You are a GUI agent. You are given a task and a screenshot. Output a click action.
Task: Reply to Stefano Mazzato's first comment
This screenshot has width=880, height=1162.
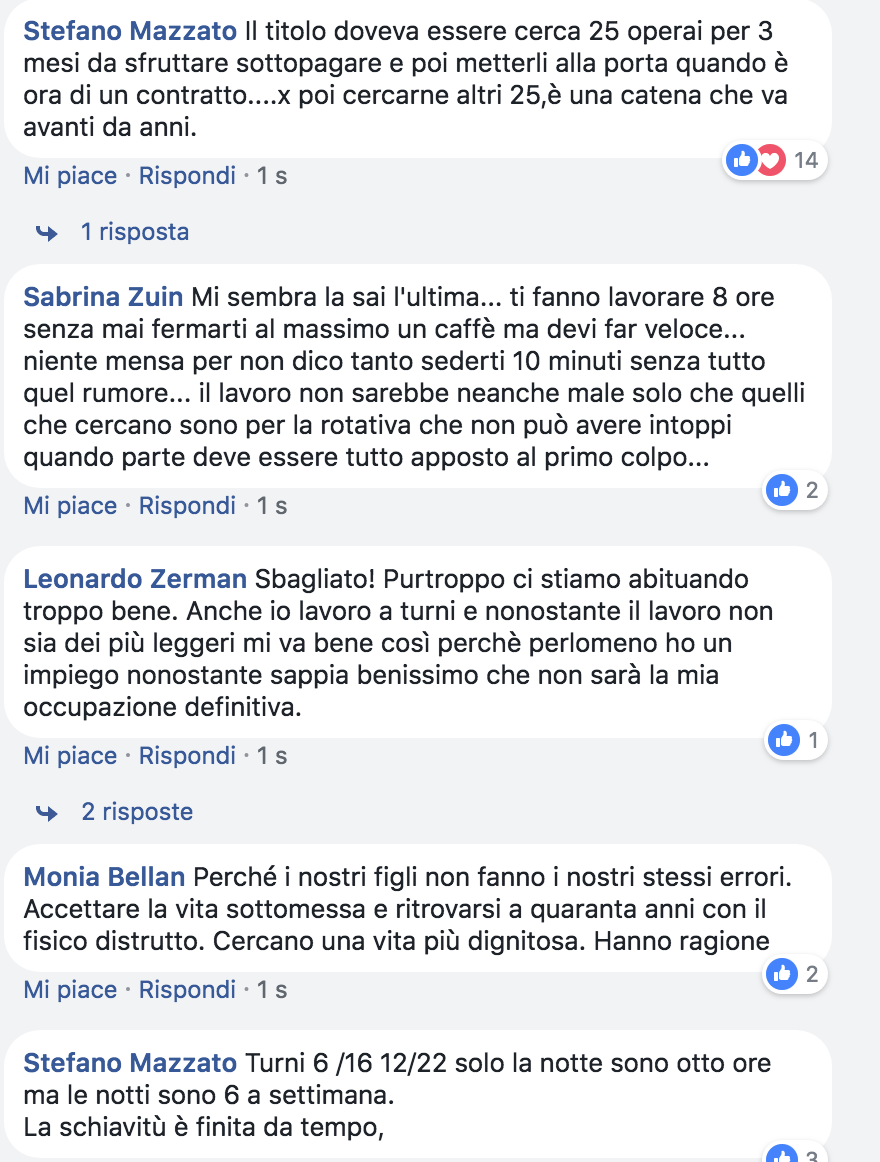point(187,176)
